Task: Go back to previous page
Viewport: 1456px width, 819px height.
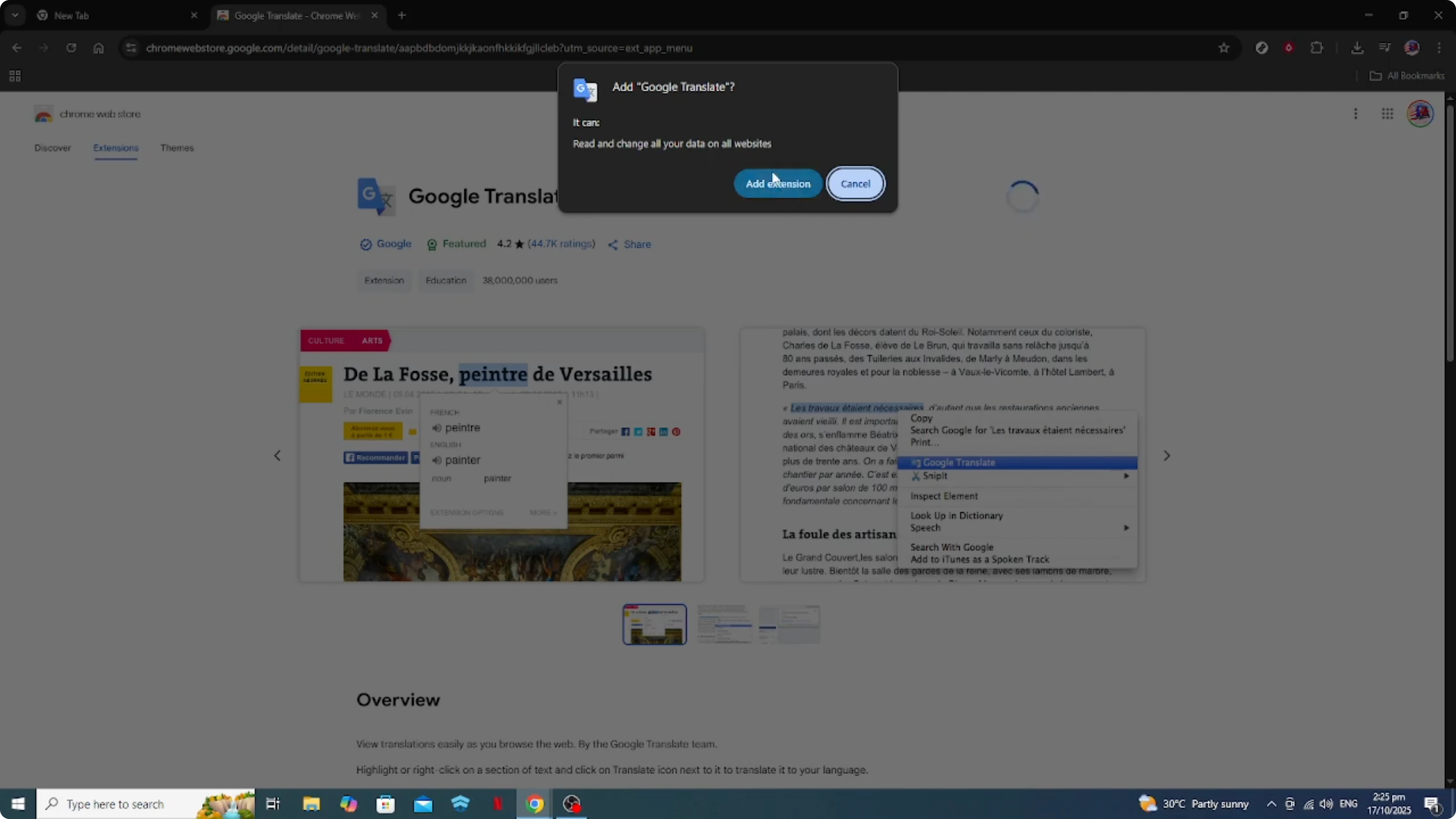Action: pyautogui.click(x=17, y=48)
